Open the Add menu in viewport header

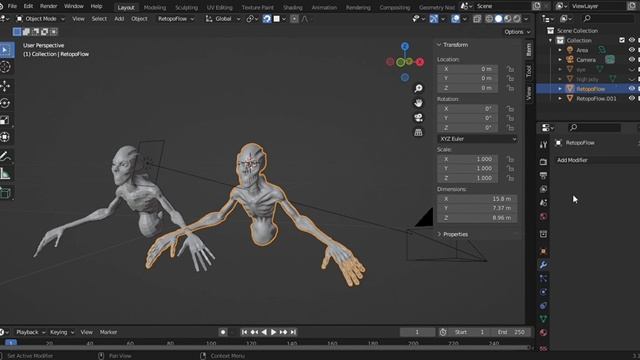tap(119, 19)
